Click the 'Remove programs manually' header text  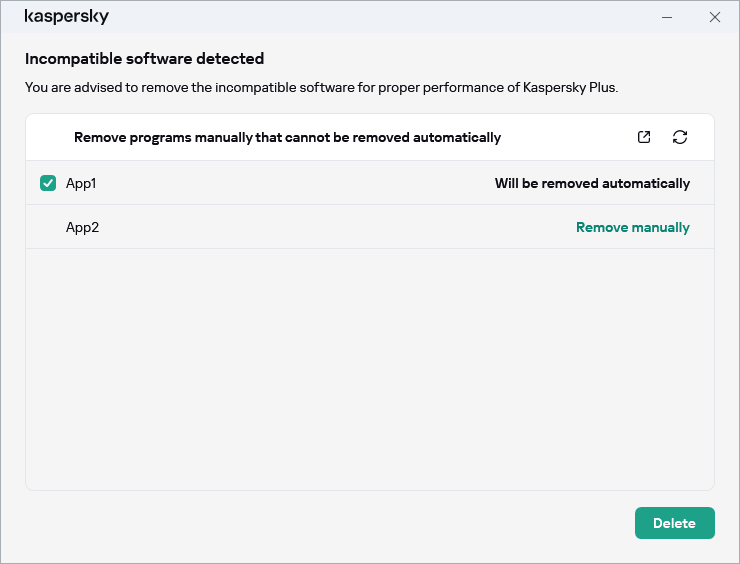[287, 137]
